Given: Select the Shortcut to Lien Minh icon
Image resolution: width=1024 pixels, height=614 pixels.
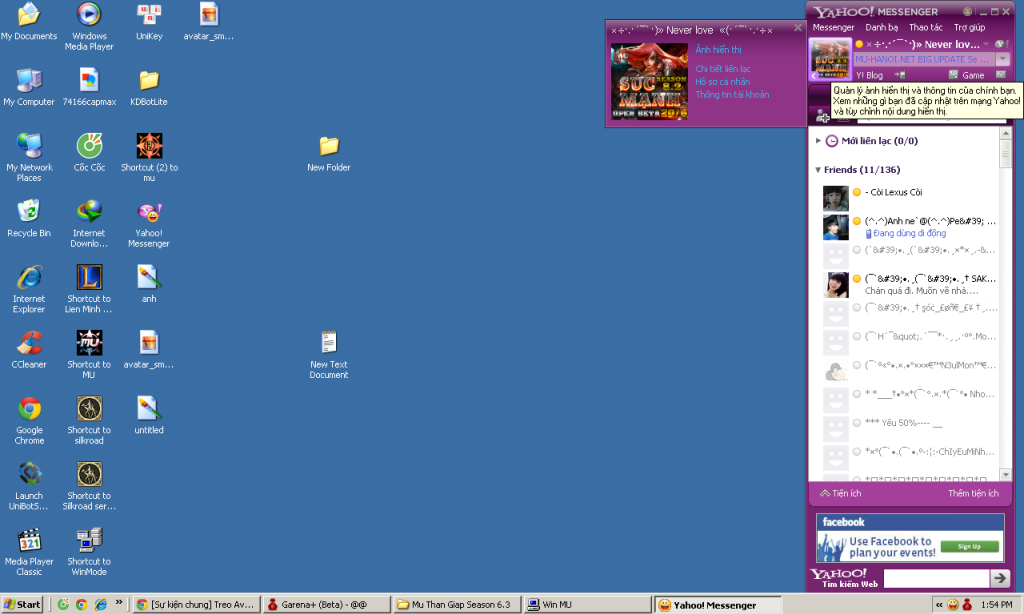Looking at the screenshot, I should (89, 289).
